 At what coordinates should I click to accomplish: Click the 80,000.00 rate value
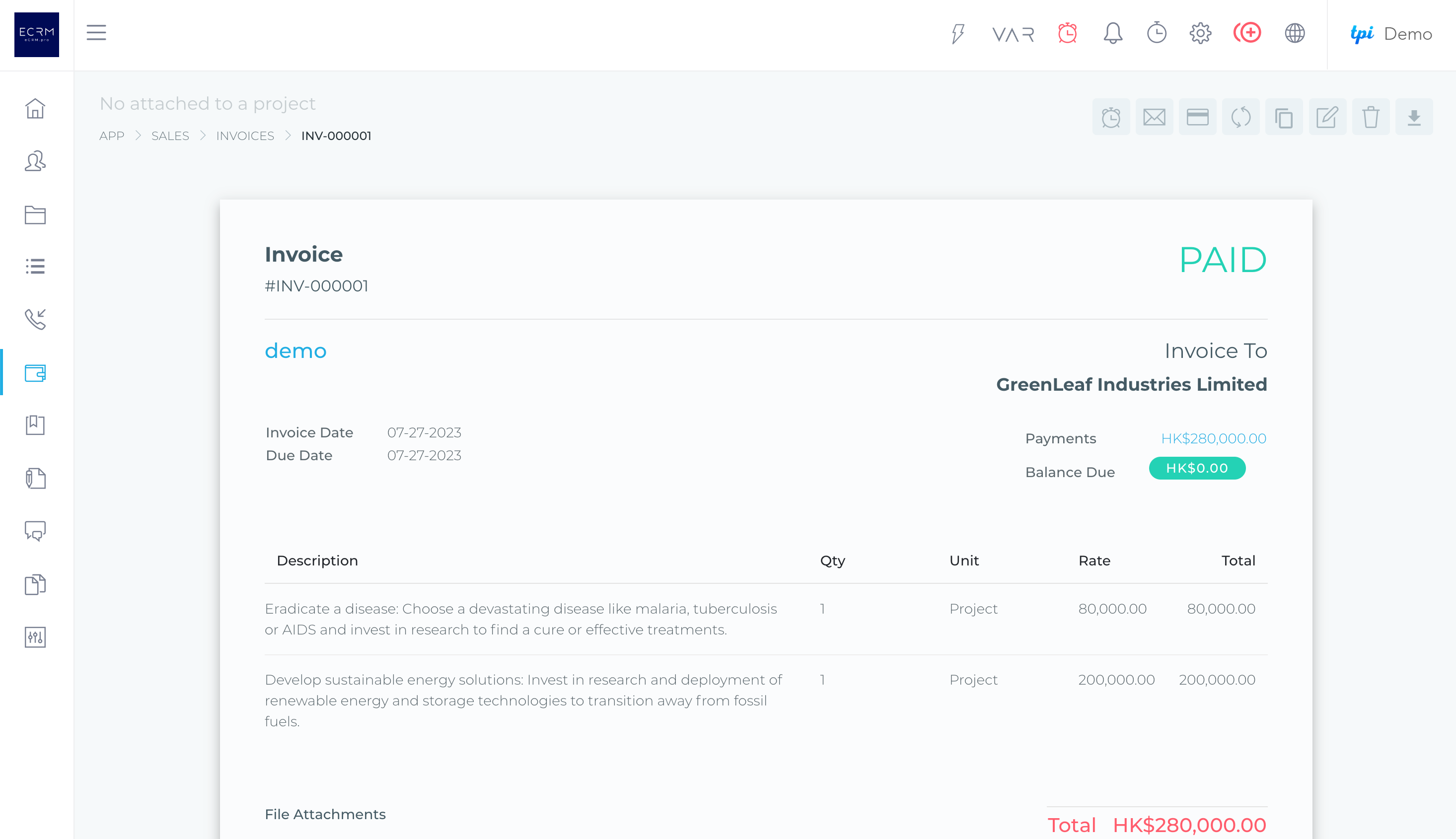pos(1112,609)
